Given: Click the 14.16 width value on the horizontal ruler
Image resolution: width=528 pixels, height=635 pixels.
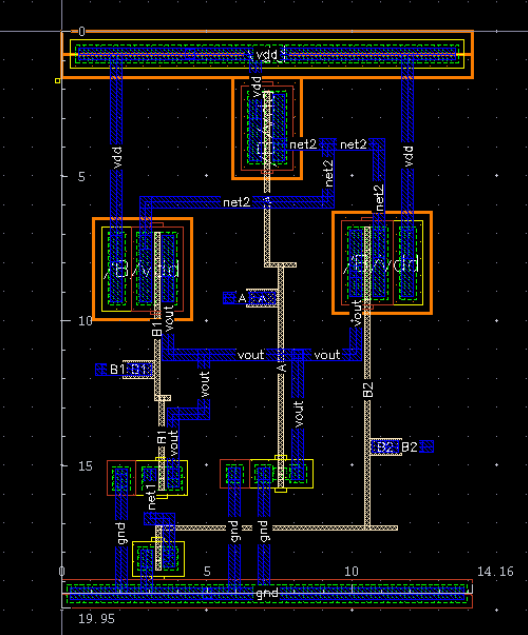Looking at the screenshot, I should pyautogui.click(x=495, y=571).
